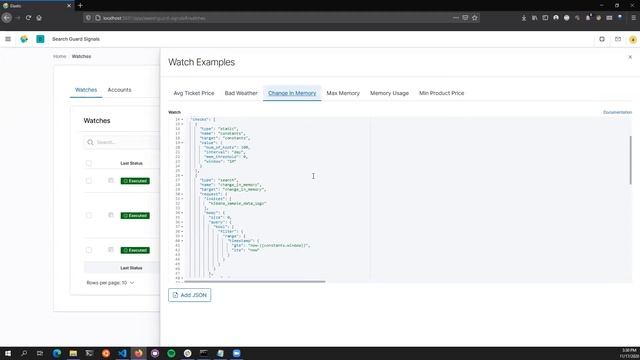640x360 pixels.
Task: Select the third watch row checkbox
Action: (89, 250)
